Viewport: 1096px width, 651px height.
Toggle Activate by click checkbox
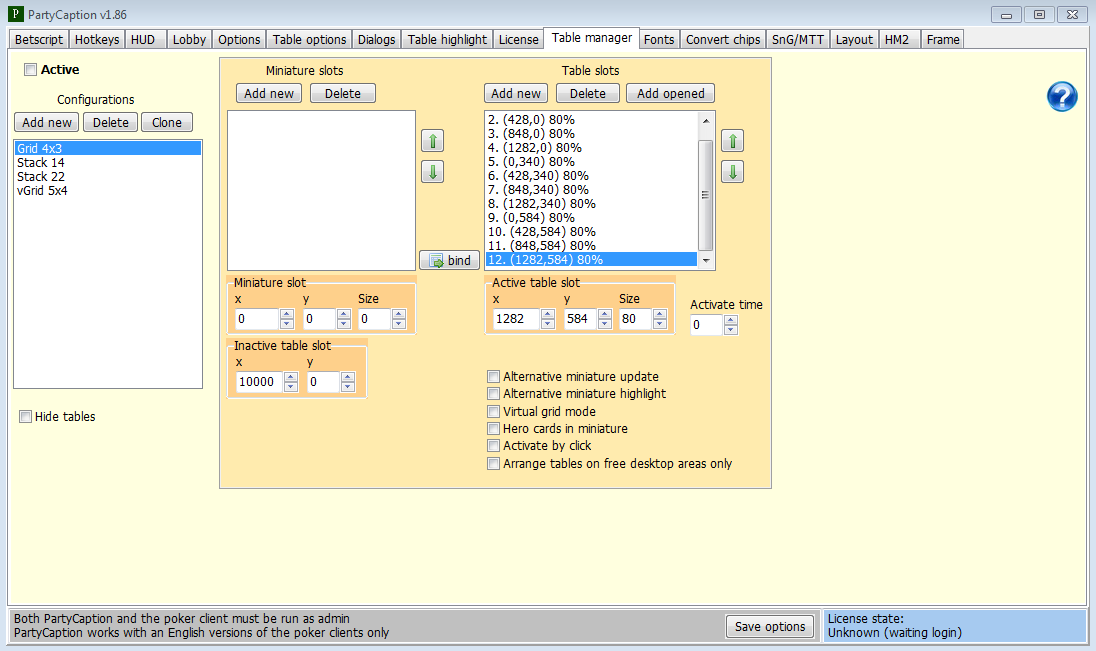tap(493, 446)
